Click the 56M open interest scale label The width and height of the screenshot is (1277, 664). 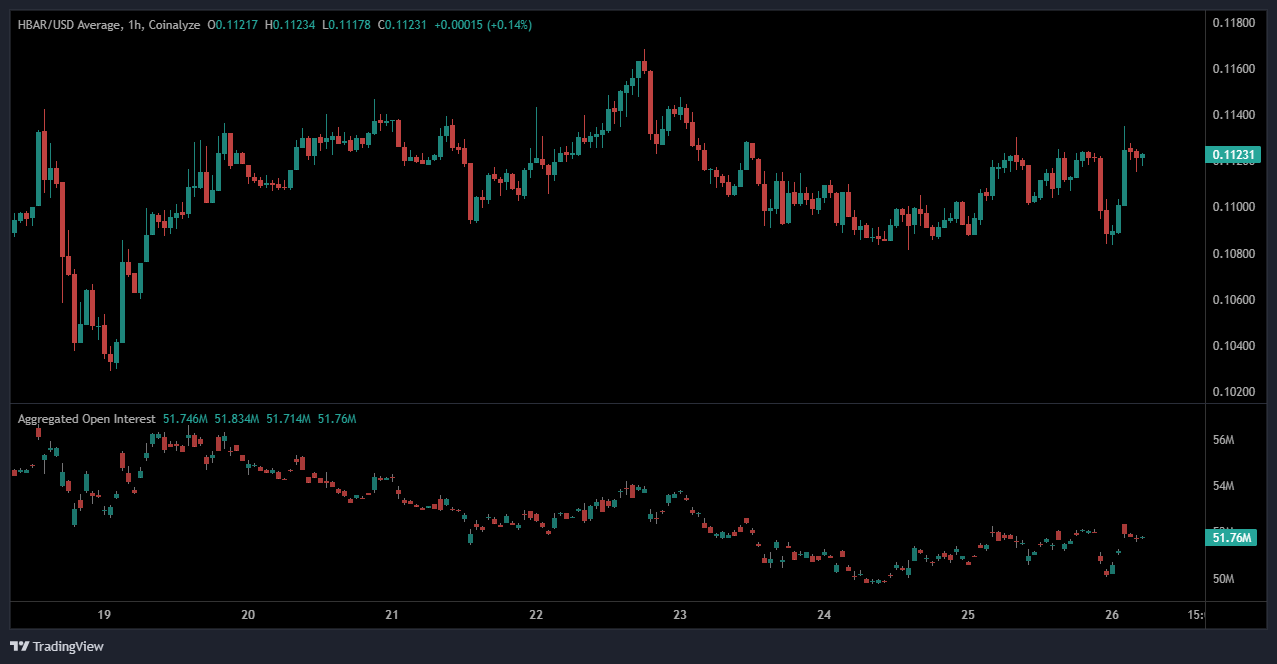(x=1224, y=440)
